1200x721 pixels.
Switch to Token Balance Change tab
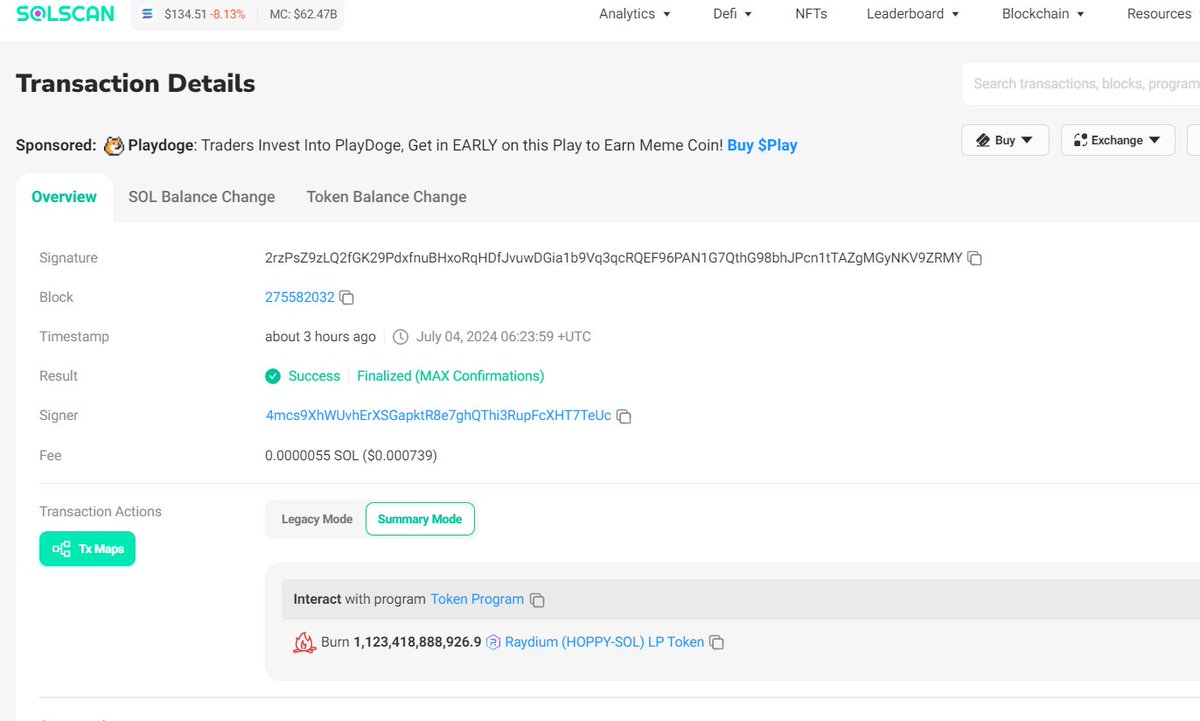(x=386, y=197)
